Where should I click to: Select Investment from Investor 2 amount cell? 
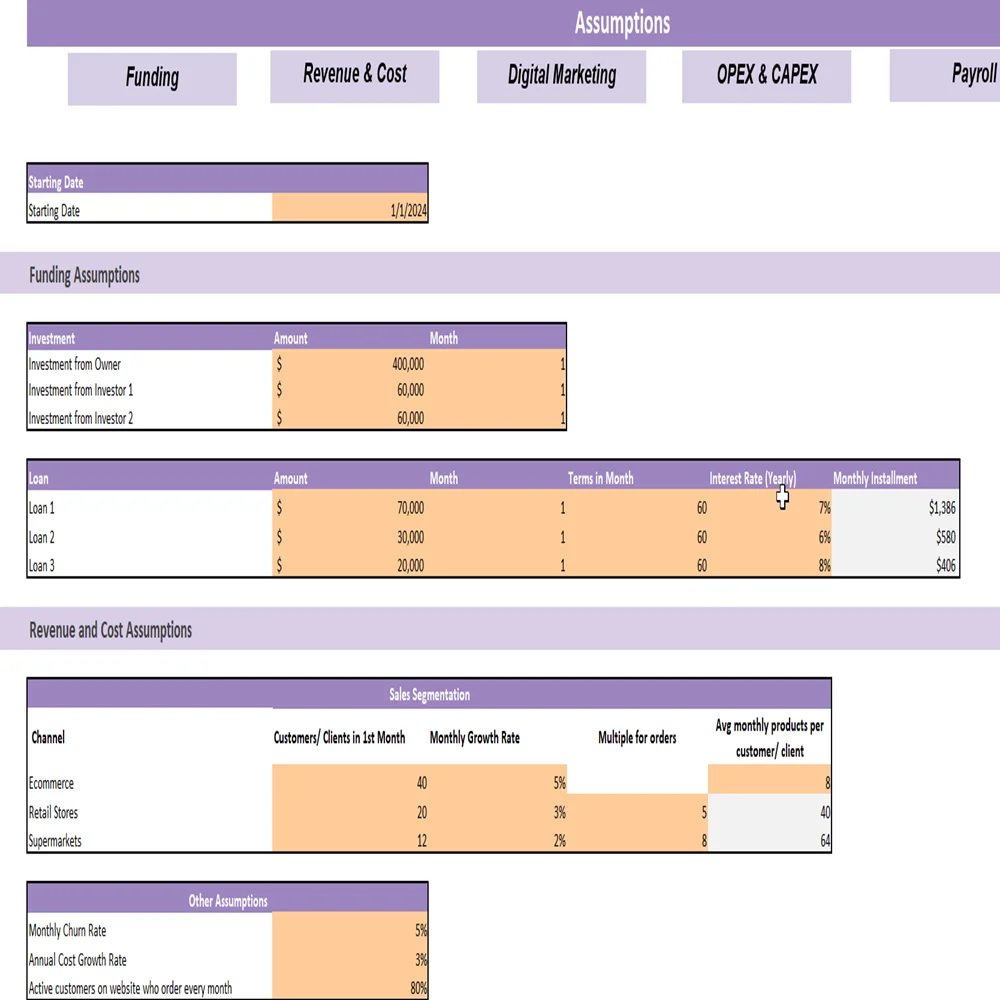point(349,418)
